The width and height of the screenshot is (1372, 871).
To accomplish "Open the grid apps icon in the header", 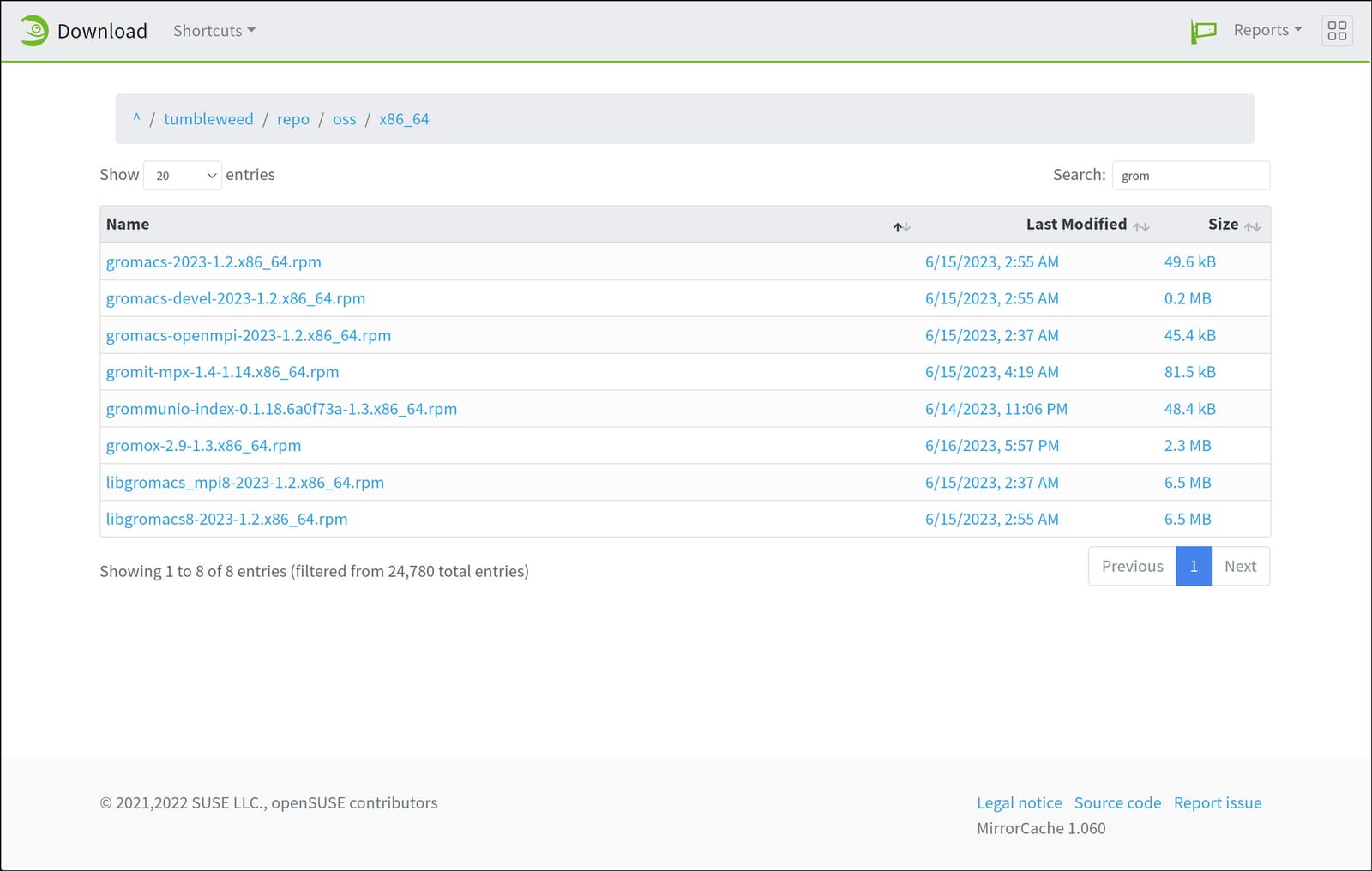I will [x=1337, y=31].
